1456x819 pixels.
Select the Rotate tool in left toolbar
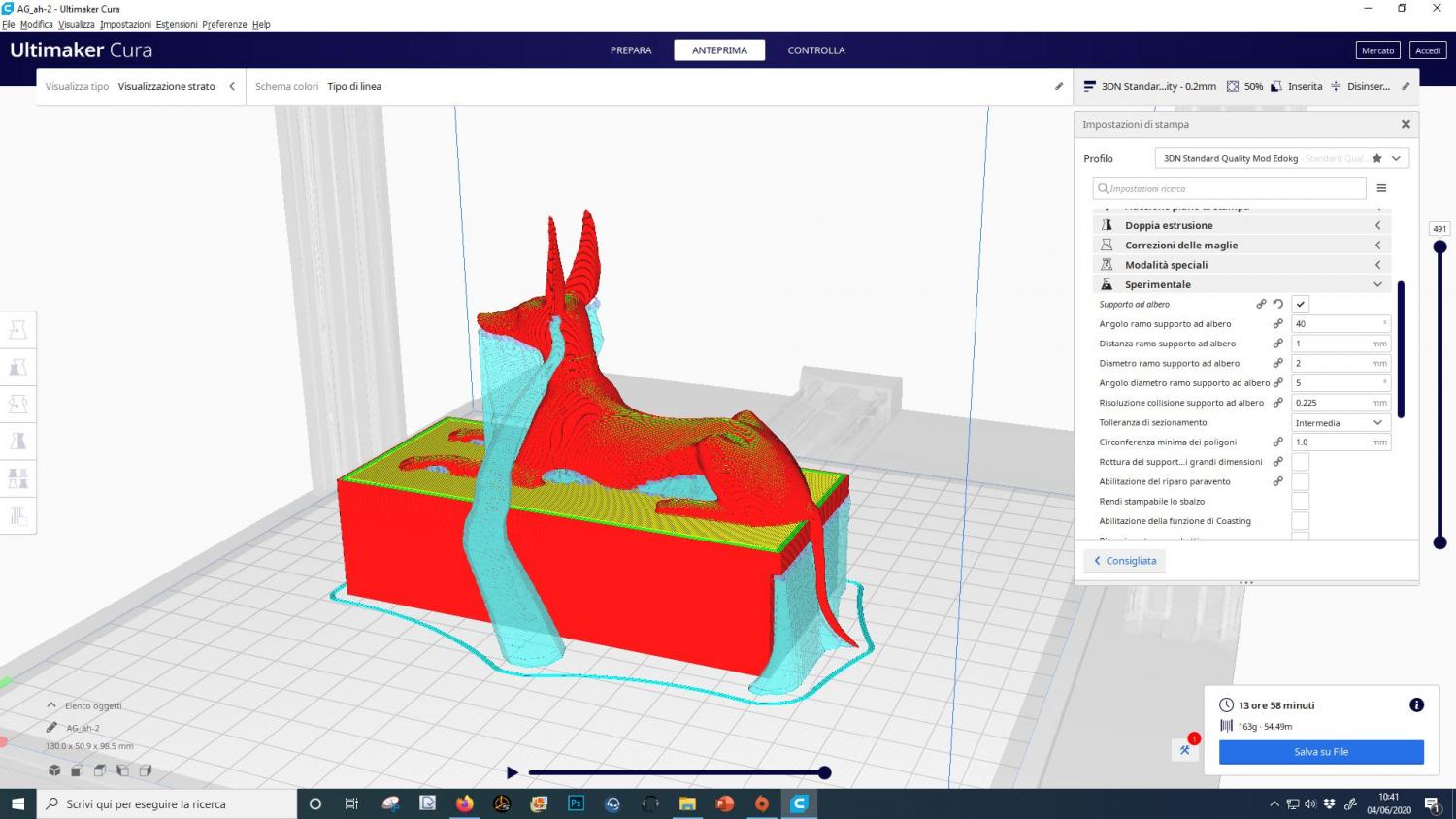(18, 405)
